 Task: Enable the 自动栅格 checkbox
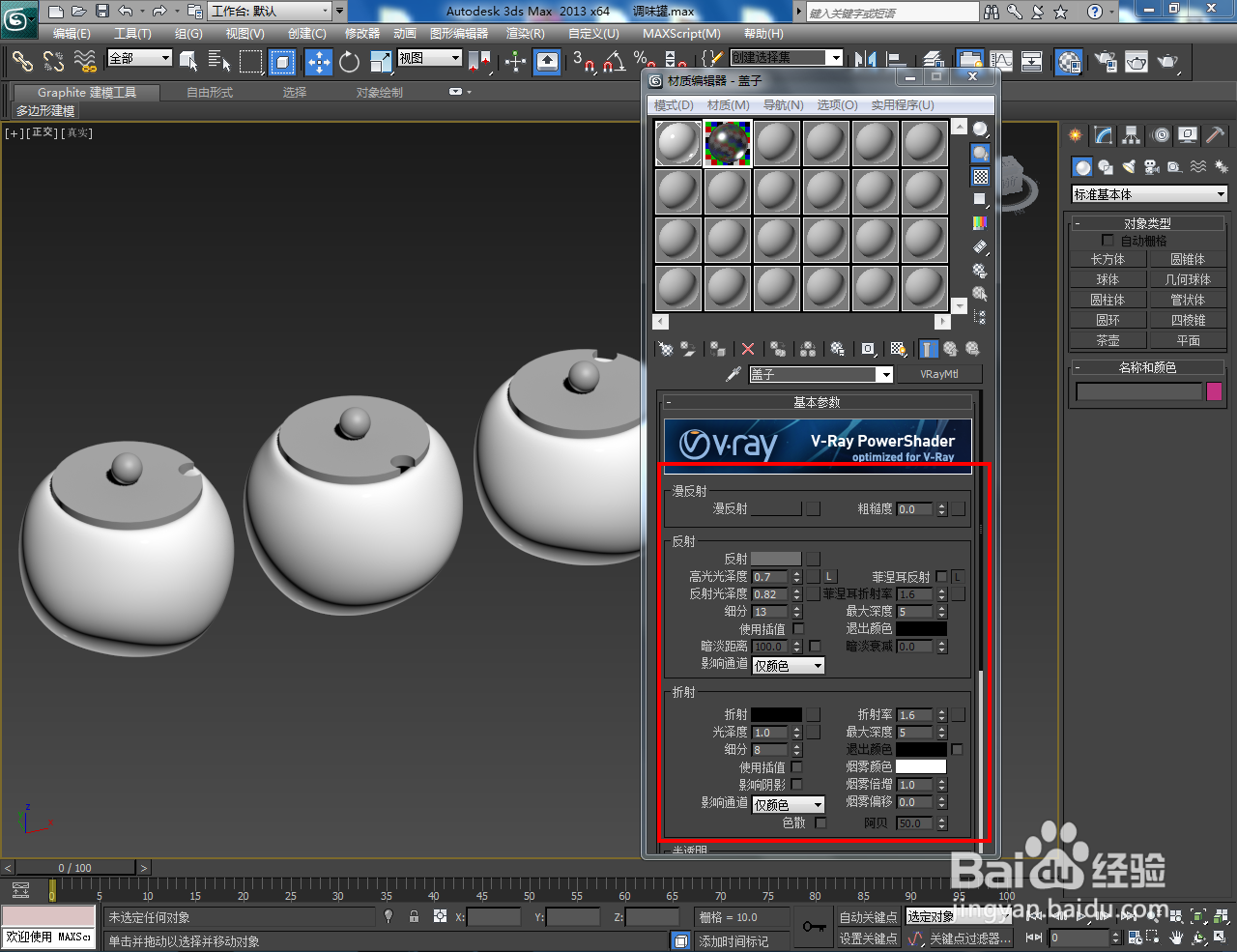tap(1108, 240)
